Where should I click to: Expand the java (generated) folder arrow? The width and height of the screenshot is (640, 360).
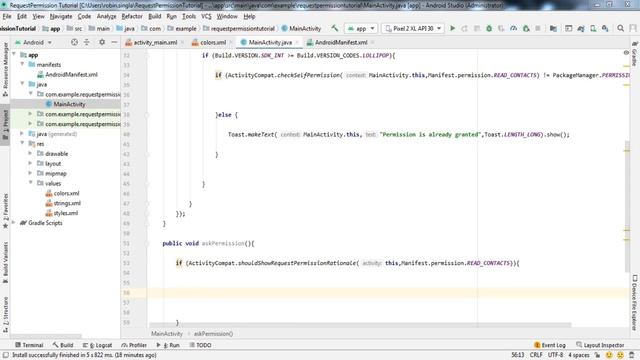pos(22,133)
